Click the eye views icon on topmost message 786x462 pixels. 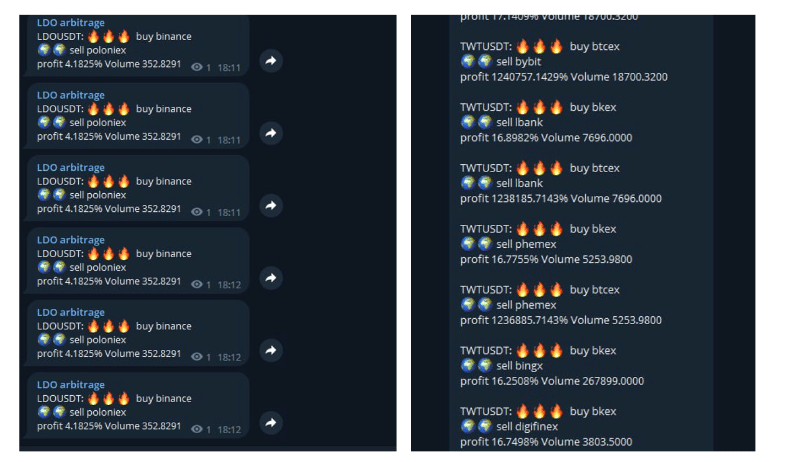[x=197, y=67]
